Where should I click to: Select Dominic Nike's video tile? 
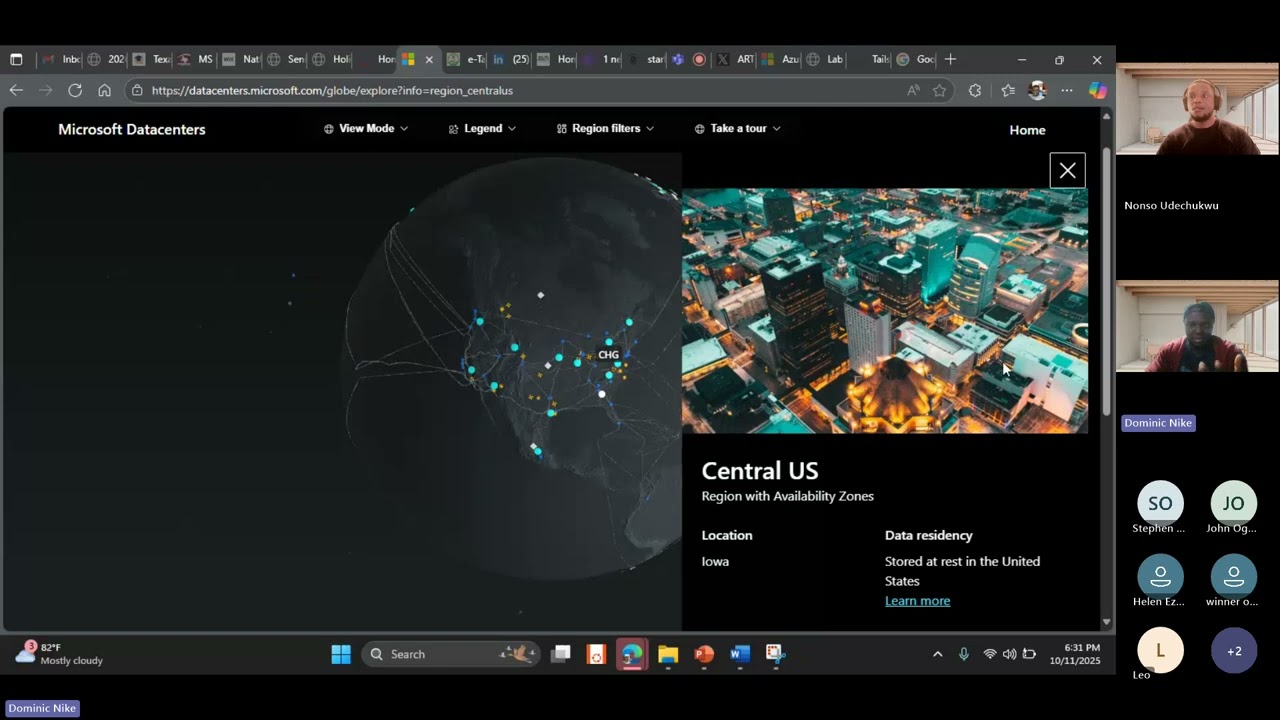pos(1197,327)
